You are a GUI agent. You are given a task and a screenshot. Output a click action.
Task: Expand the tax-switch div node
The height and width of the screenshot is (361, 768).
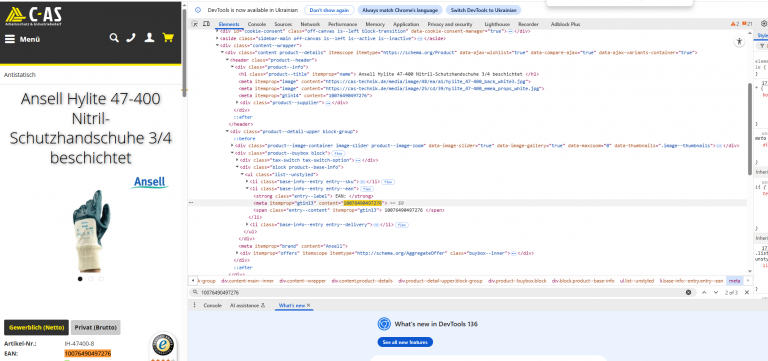click(238, 160)
